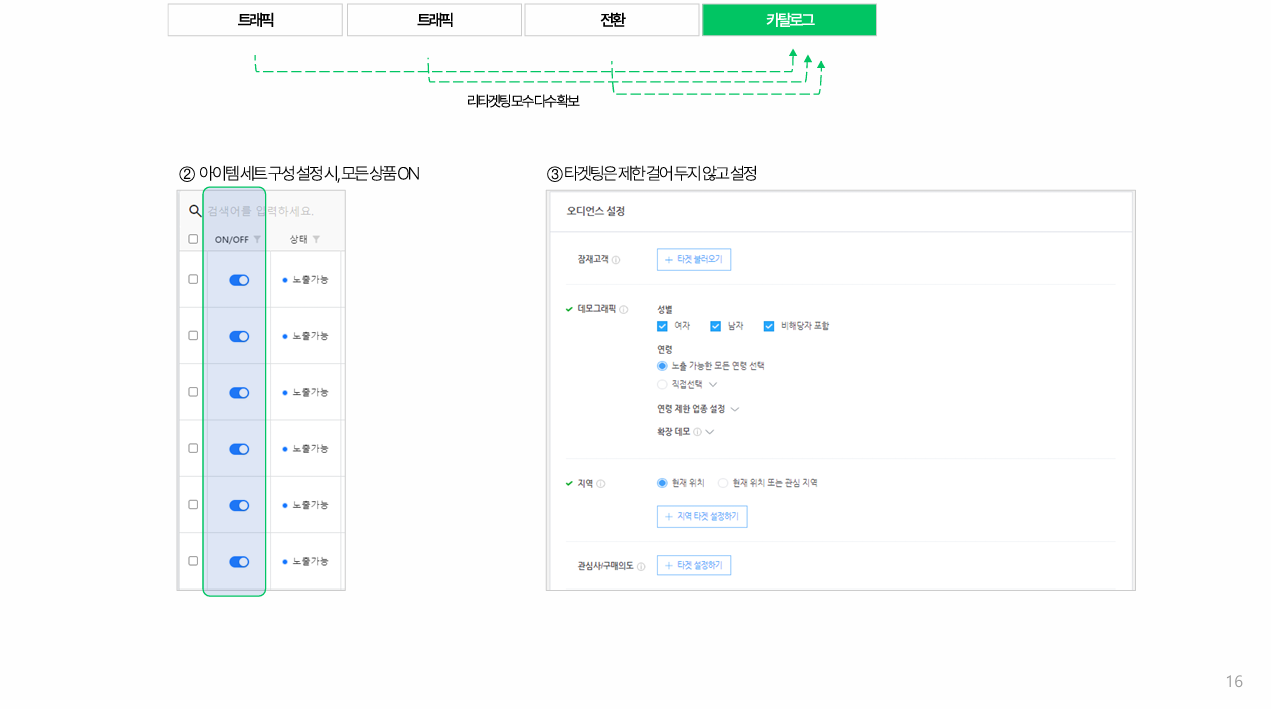Click the 타겟 설정하기 button for 관심사/구매의도
1271x709 pixels.
click(694, 565)
